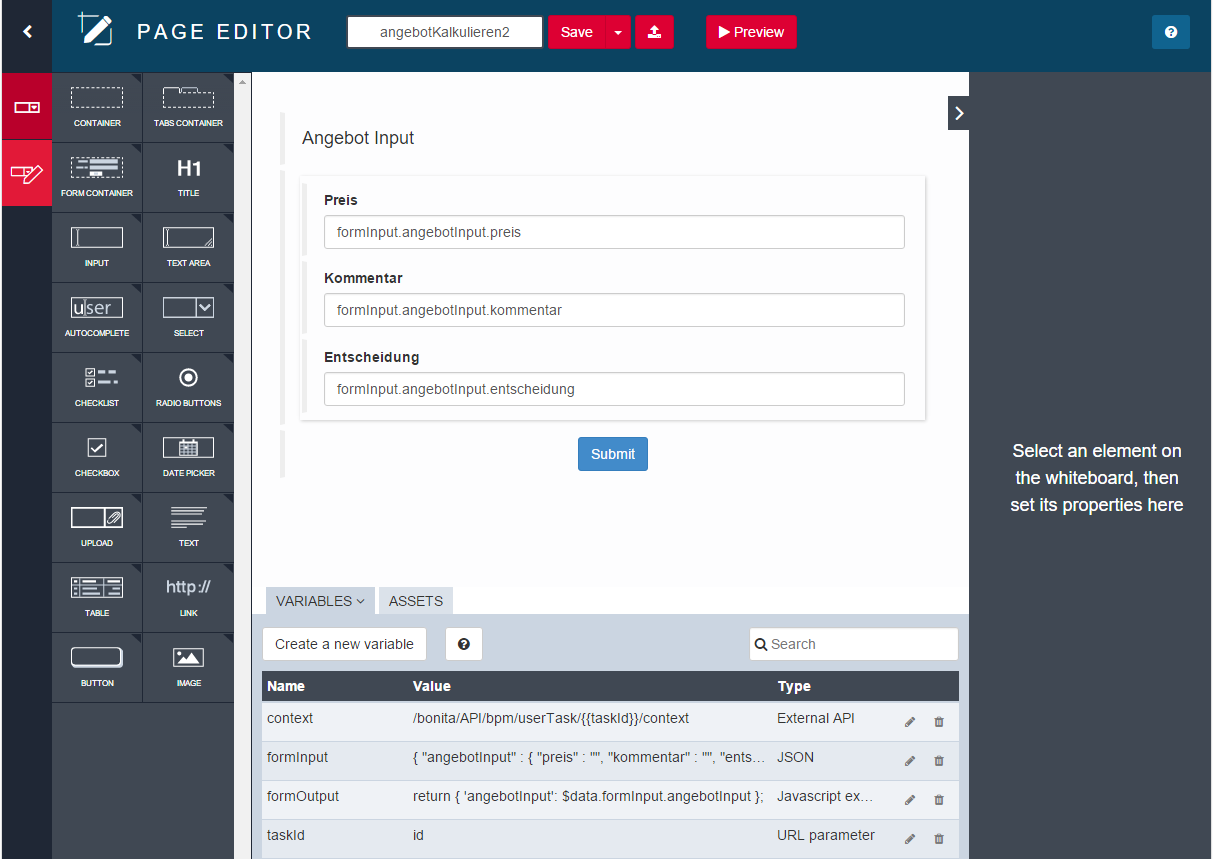
Task: Click the URL parameter type cell
Action: pyautogui.click(x=826, y=835)
